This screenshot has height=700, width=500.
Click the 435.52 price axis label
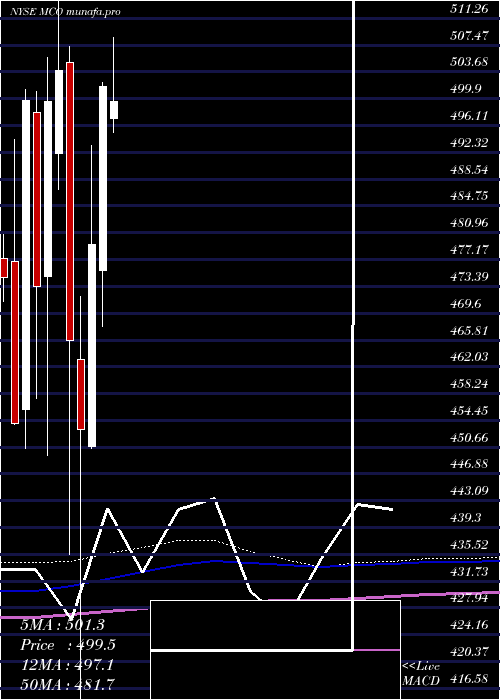click(x=469, y=545)
